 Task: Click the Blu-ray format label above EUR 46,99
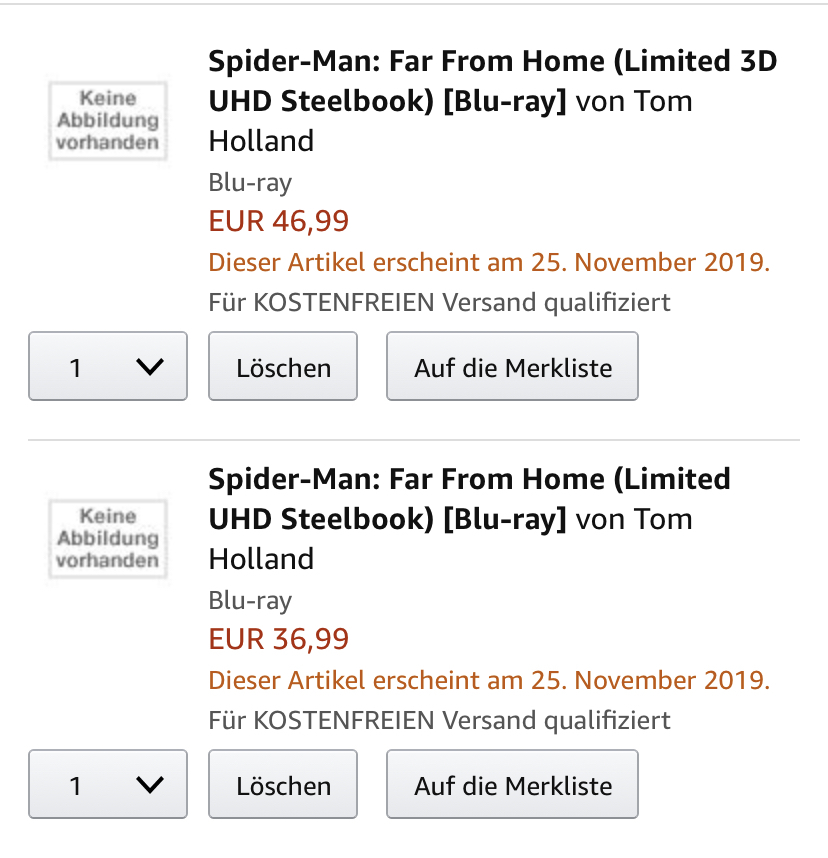250,182
